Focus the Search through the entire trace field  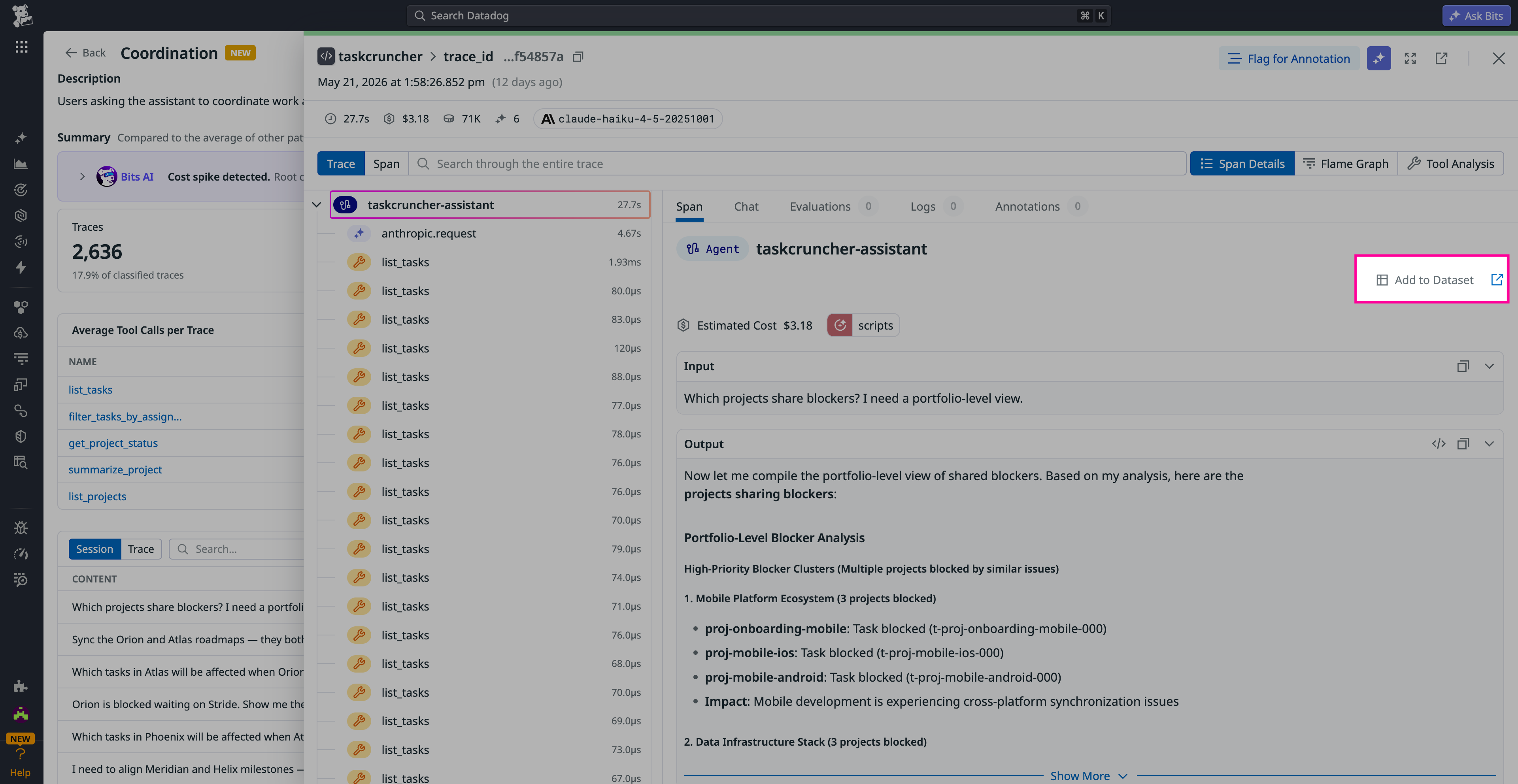[798, 164]
